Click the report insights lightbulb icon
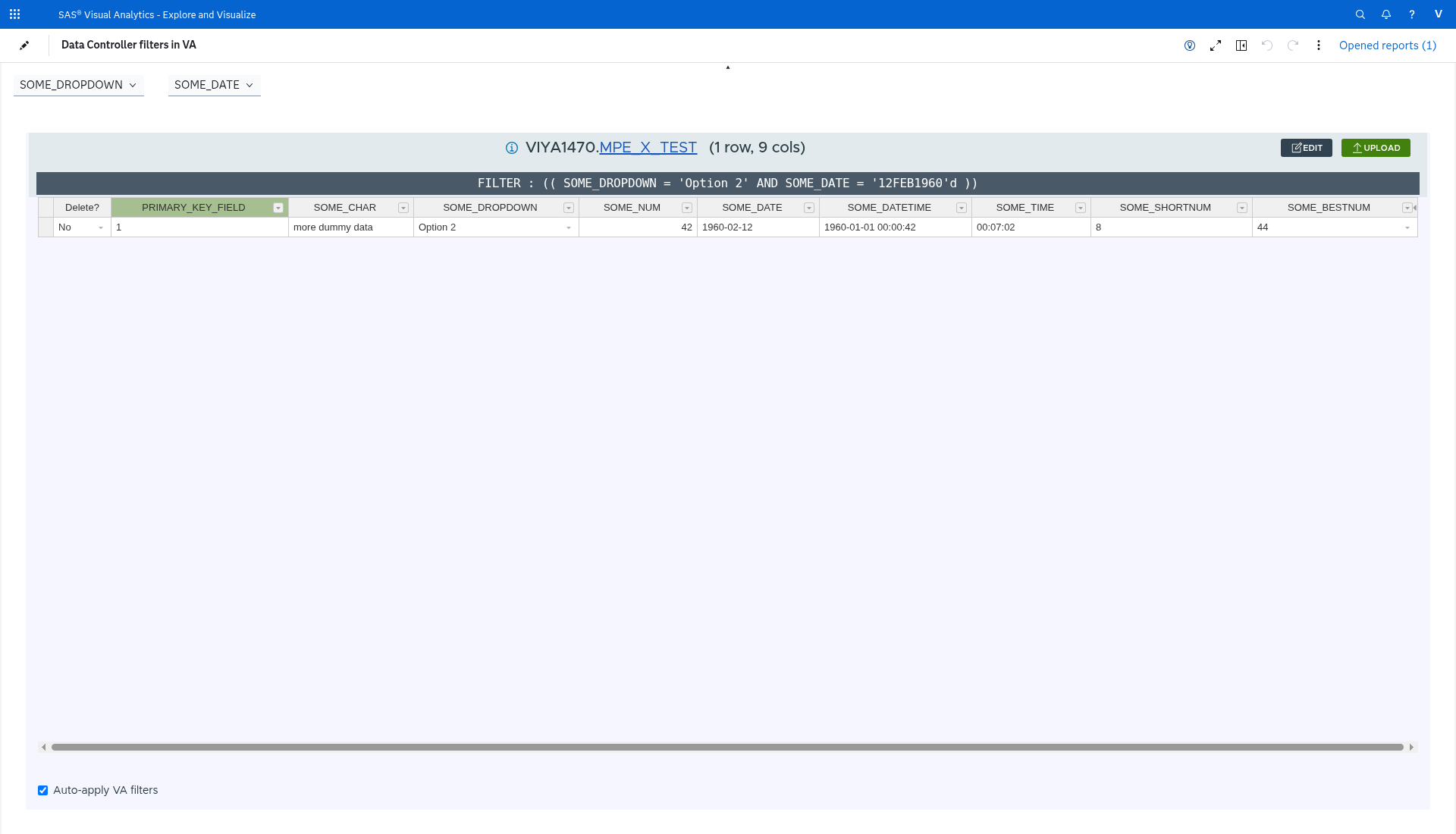 click(1190, 45)
